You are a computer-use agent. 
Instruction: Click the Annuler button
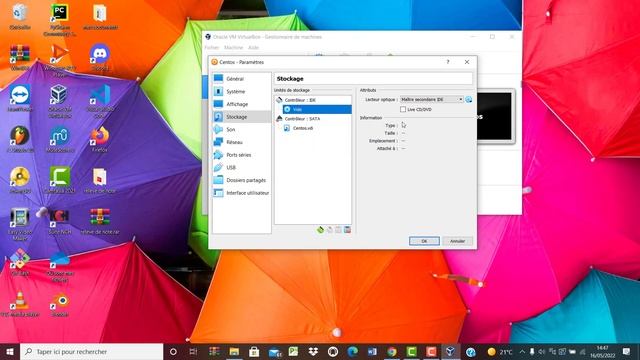[458, 241]
